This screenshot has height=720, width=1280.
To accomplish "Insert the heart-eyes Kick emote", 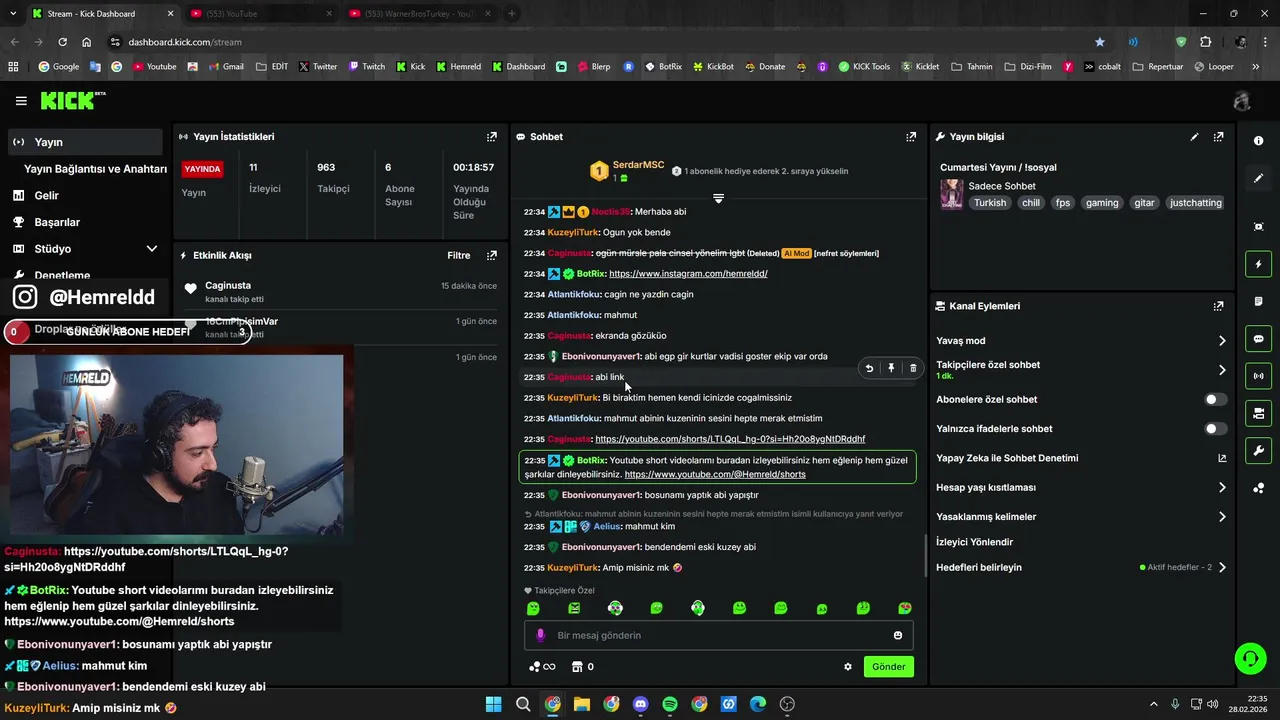I will 905,608.
